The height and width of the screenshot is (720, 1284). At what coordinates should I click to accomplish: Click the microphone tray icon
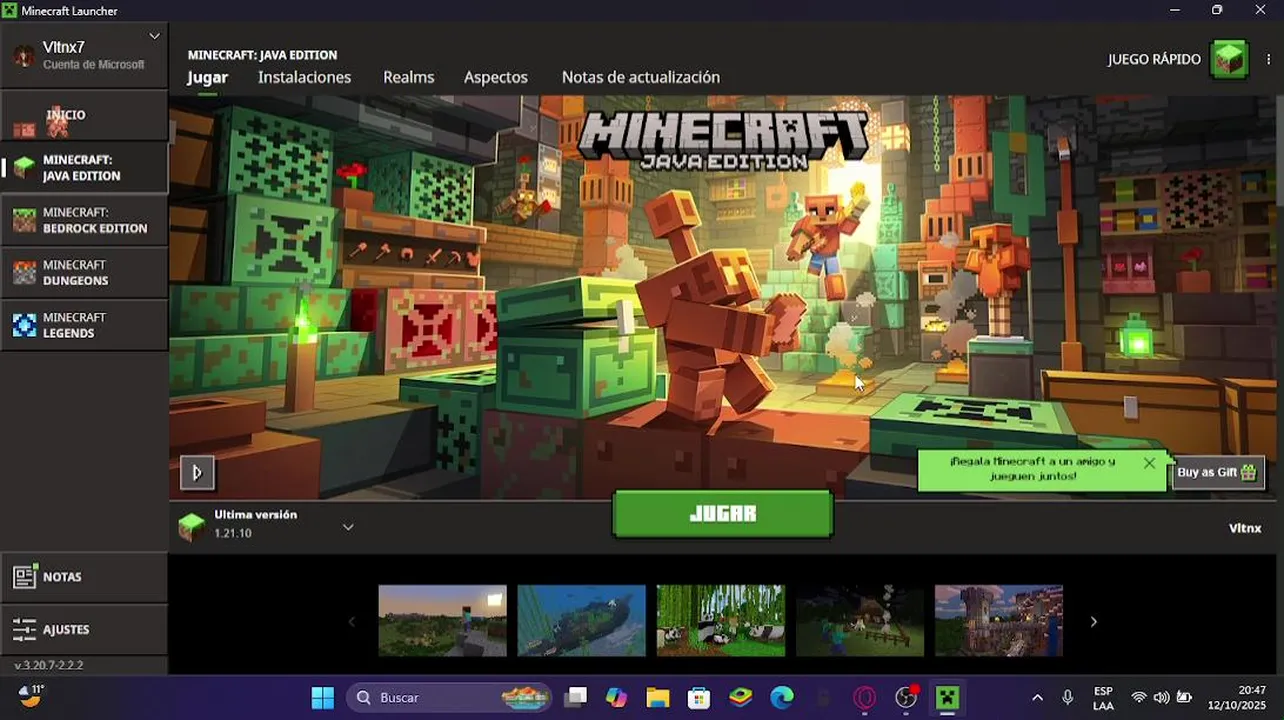[x=1068, y=697]
